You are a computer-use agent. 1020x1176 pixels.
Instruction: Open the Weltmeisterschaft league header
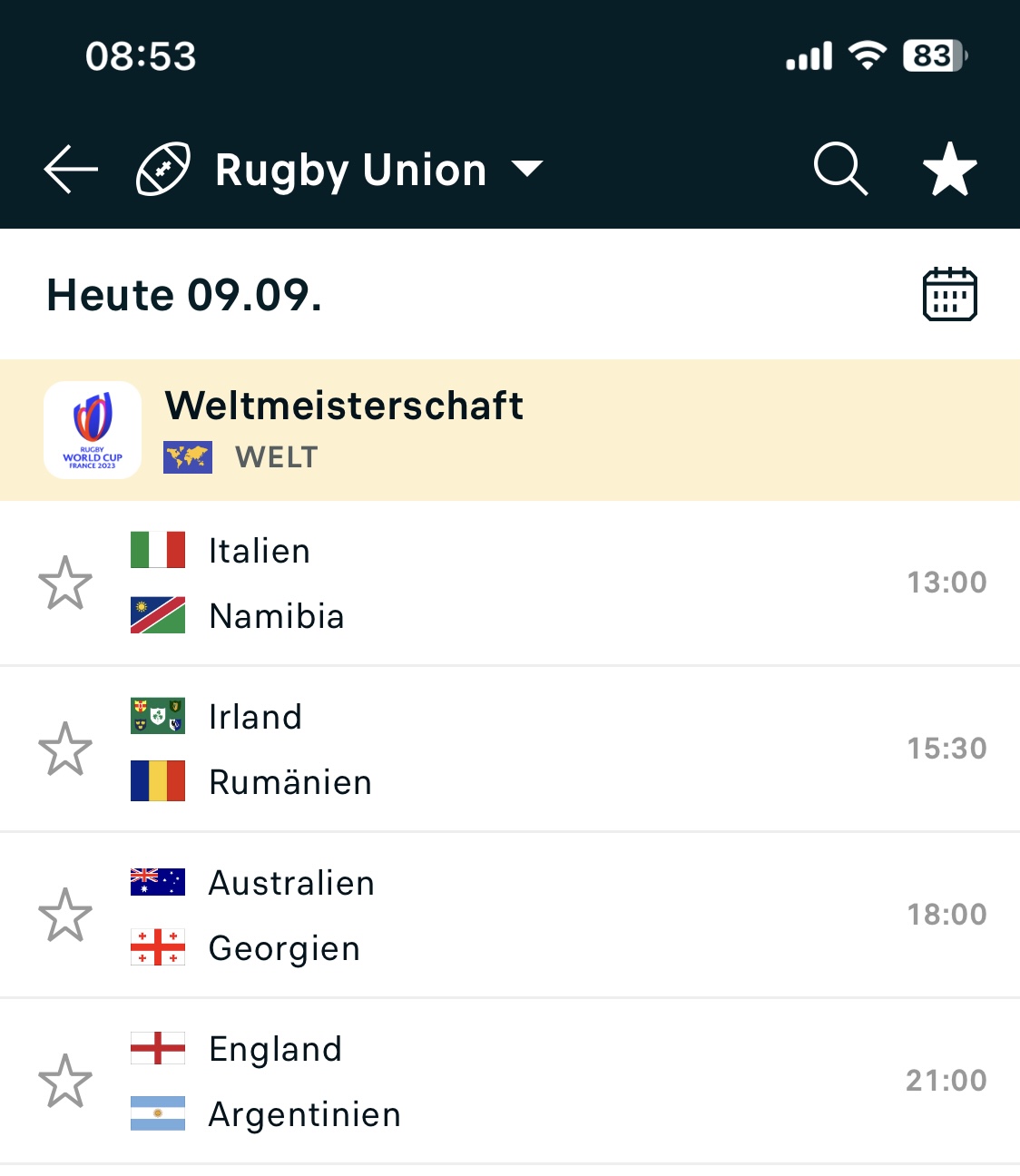[x=510, y=430]
